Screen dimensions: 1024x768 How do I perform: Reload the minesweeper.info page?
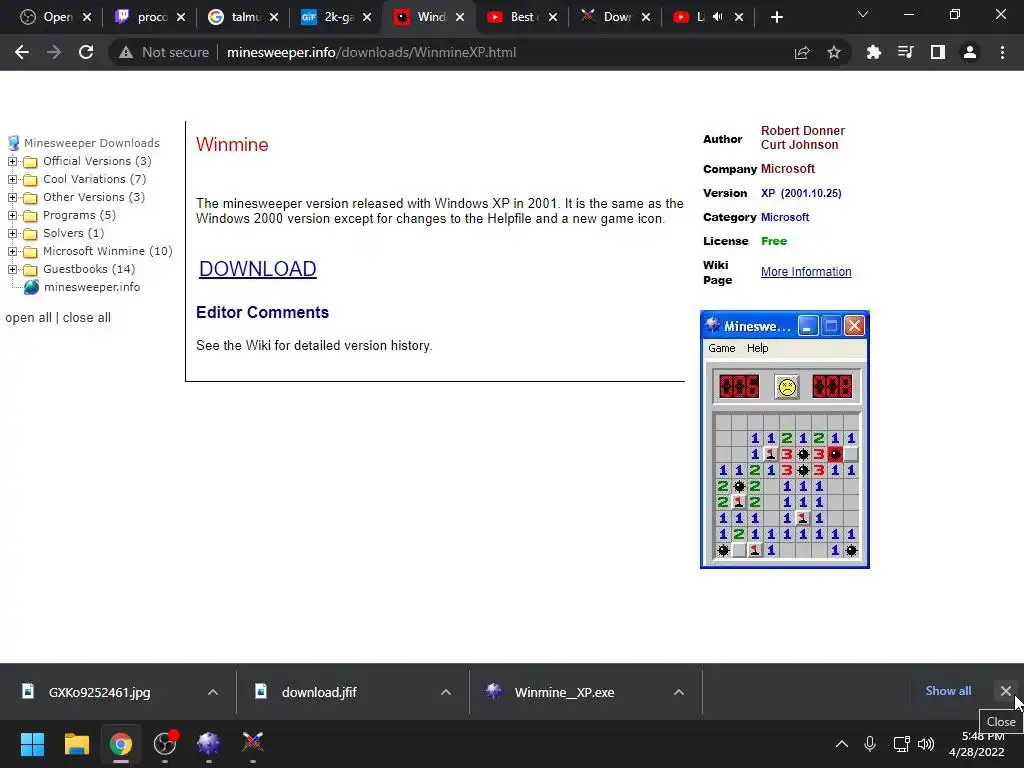86,52
